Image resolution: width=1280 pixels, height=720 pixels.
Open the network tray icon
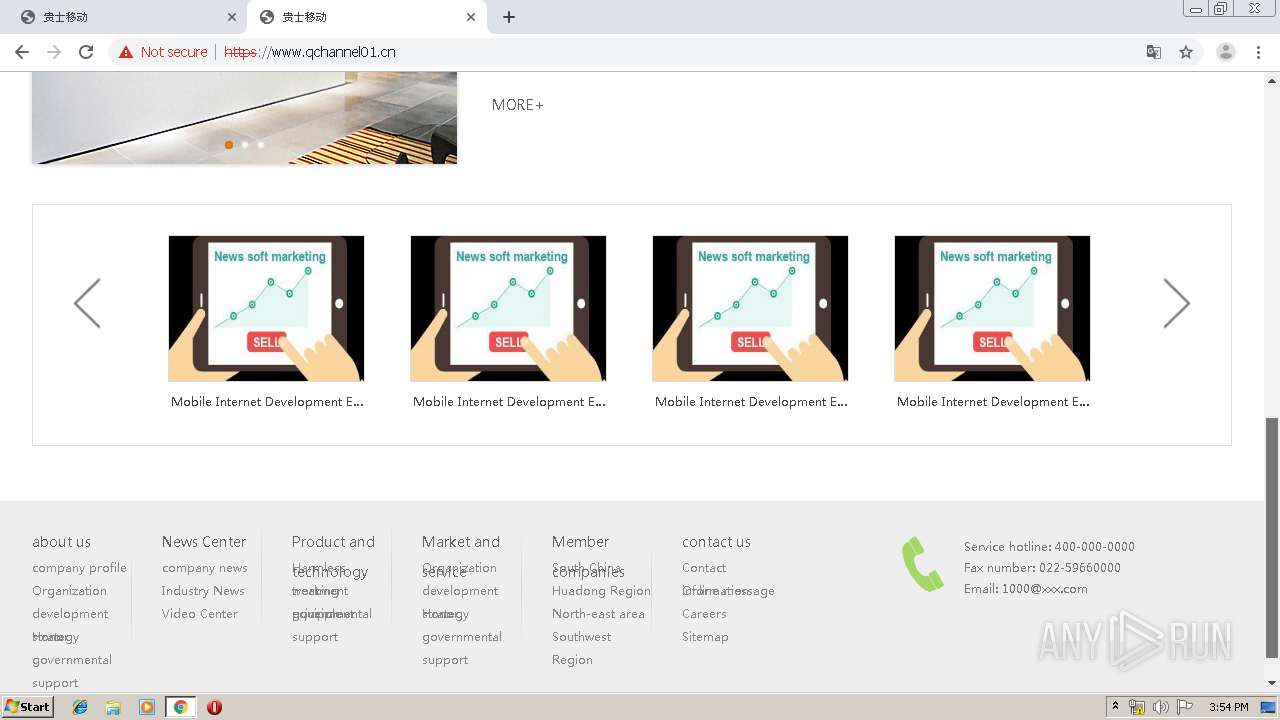(x=1137, y=707)
